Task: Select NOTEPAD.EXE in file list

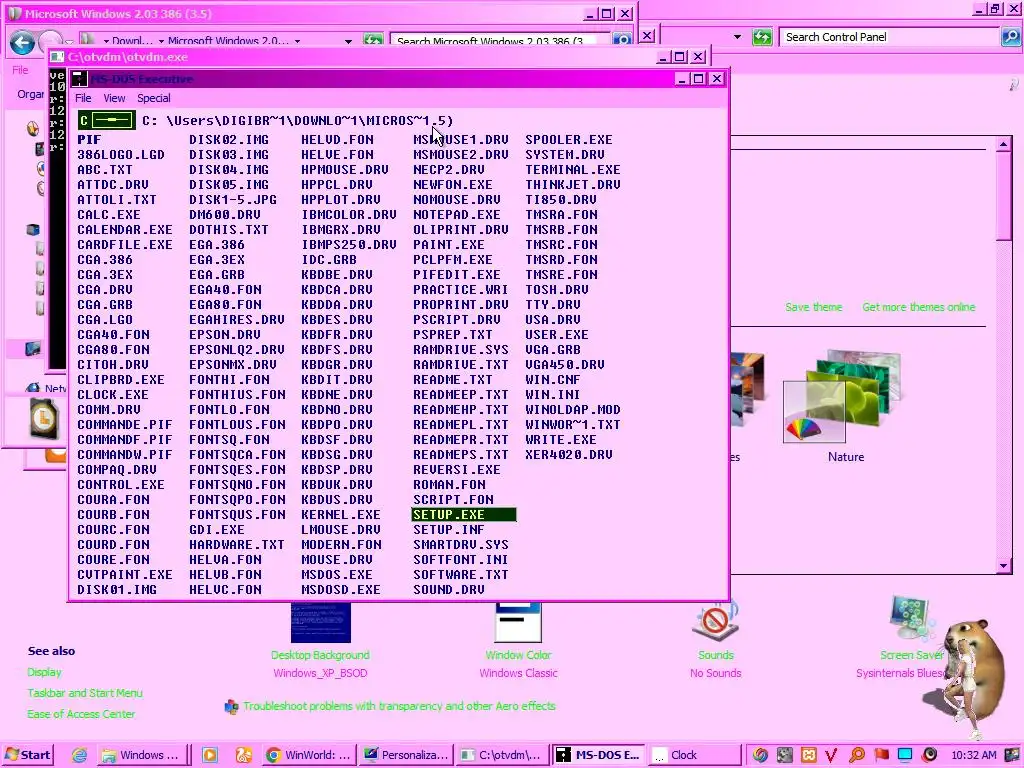Action: (x=456, y=214)
